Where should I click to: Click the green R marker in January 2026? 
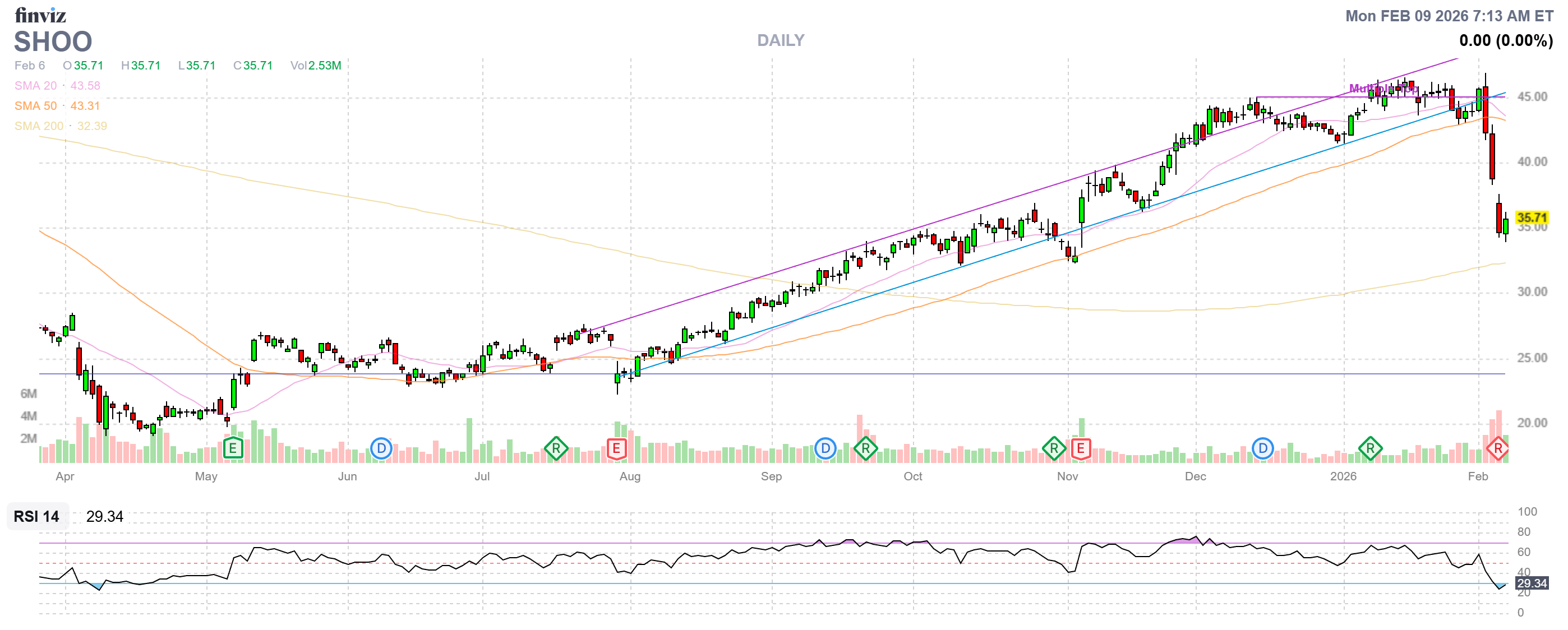tap(1369, 449)
